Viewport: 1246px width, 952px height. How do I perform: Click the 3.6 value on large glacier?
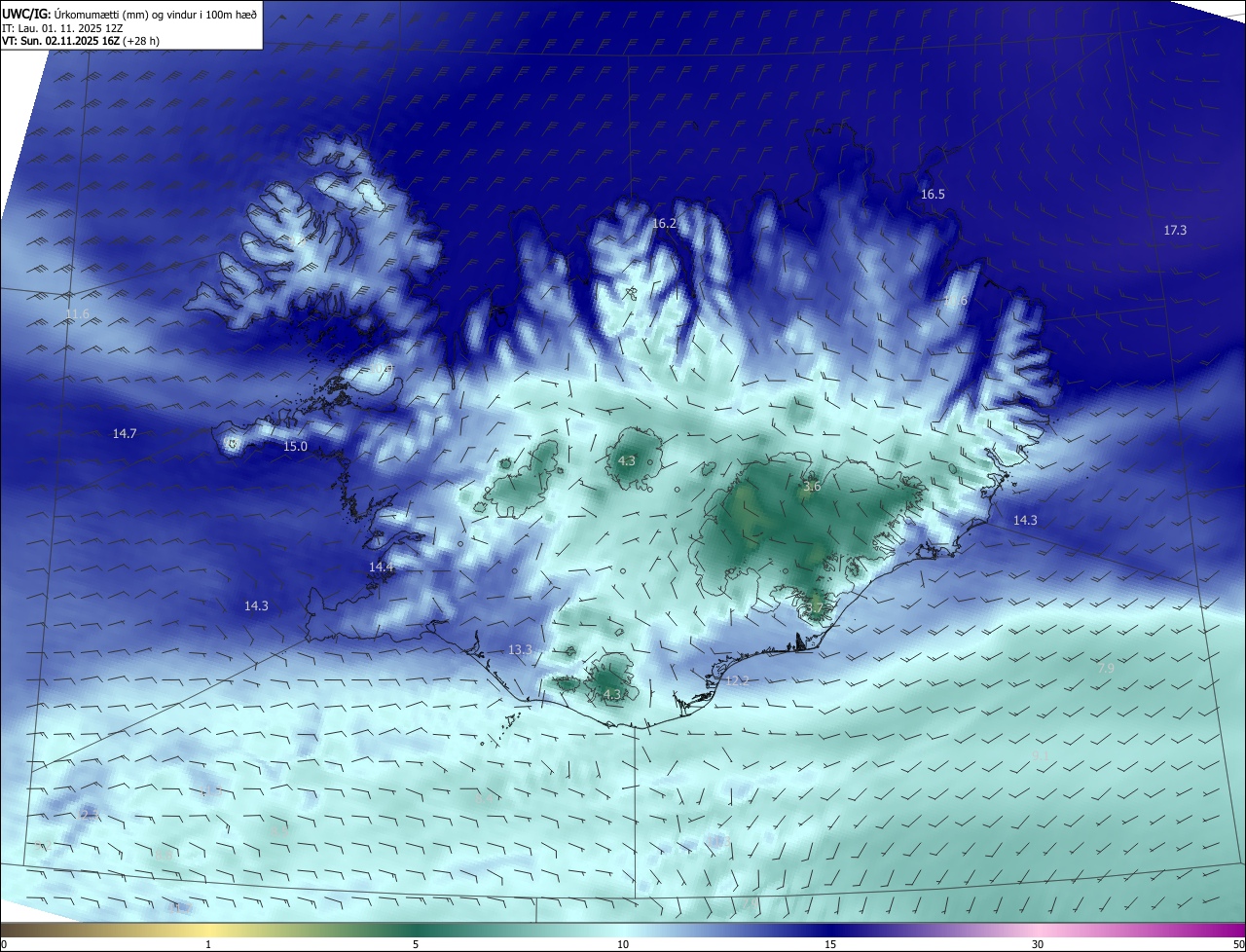coord(812,487)
